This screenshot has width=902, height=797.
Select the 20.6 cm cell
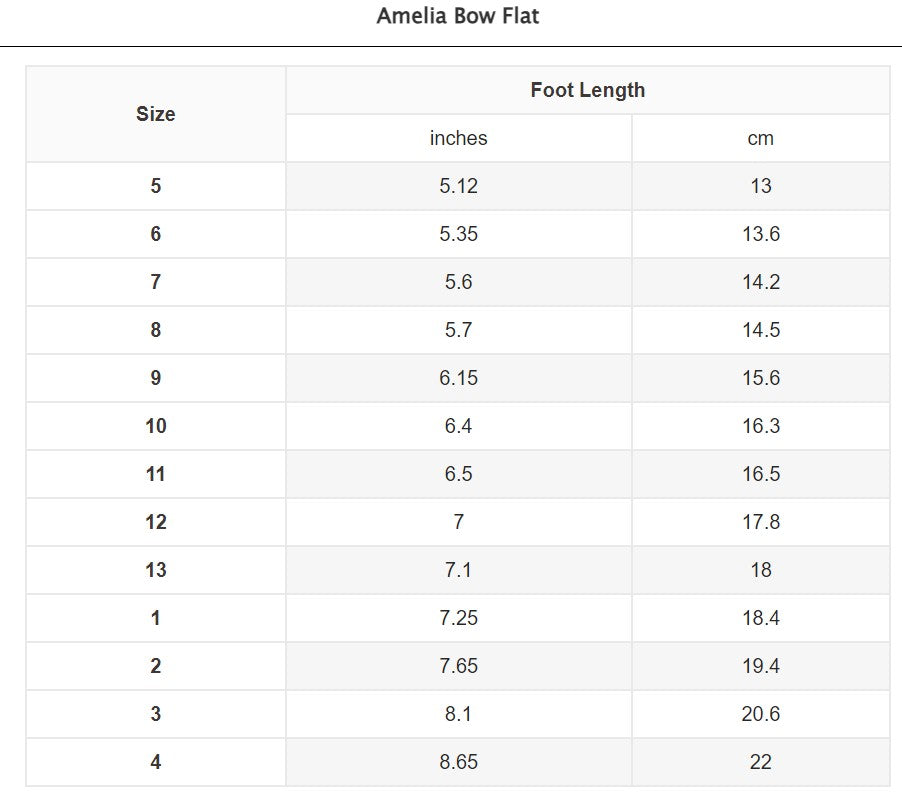pyautogui.click(x=760, y=714)
